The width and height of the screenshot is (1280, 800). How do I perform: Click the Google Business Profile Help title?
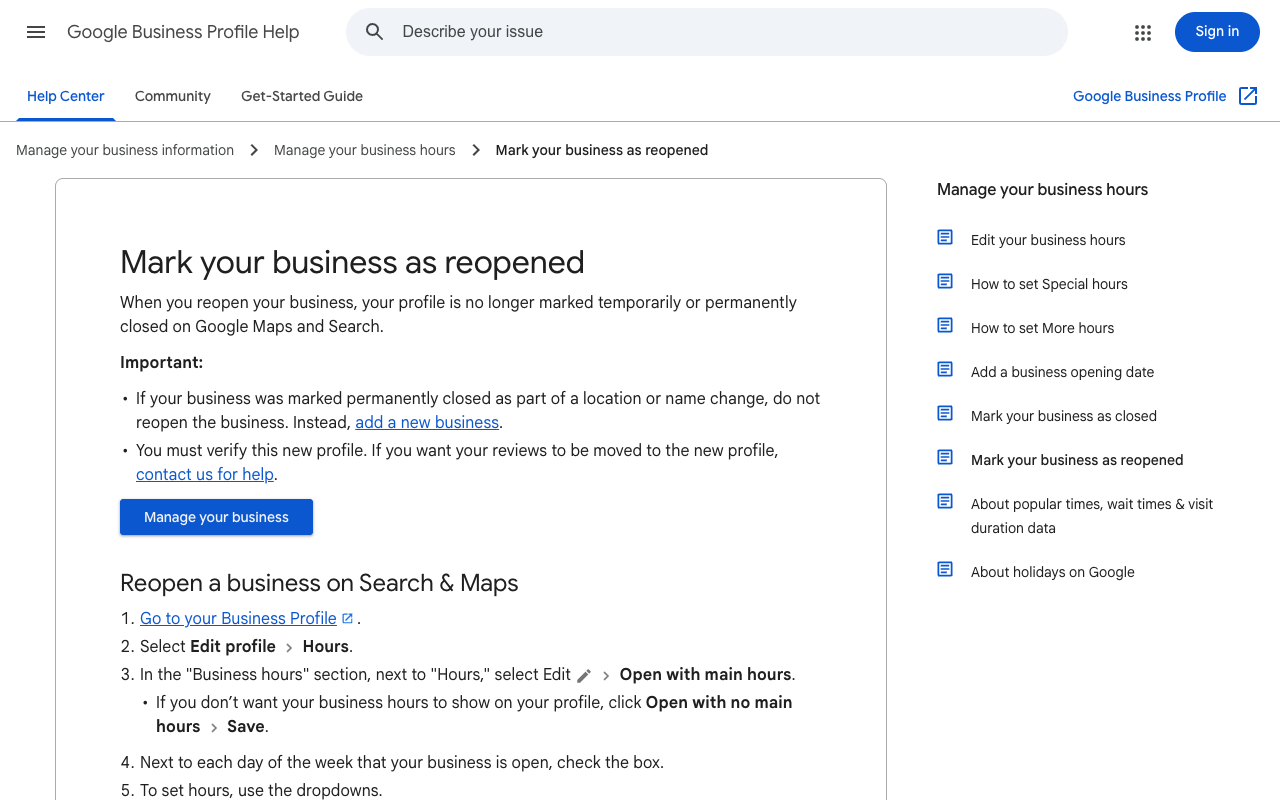[183, 32]
